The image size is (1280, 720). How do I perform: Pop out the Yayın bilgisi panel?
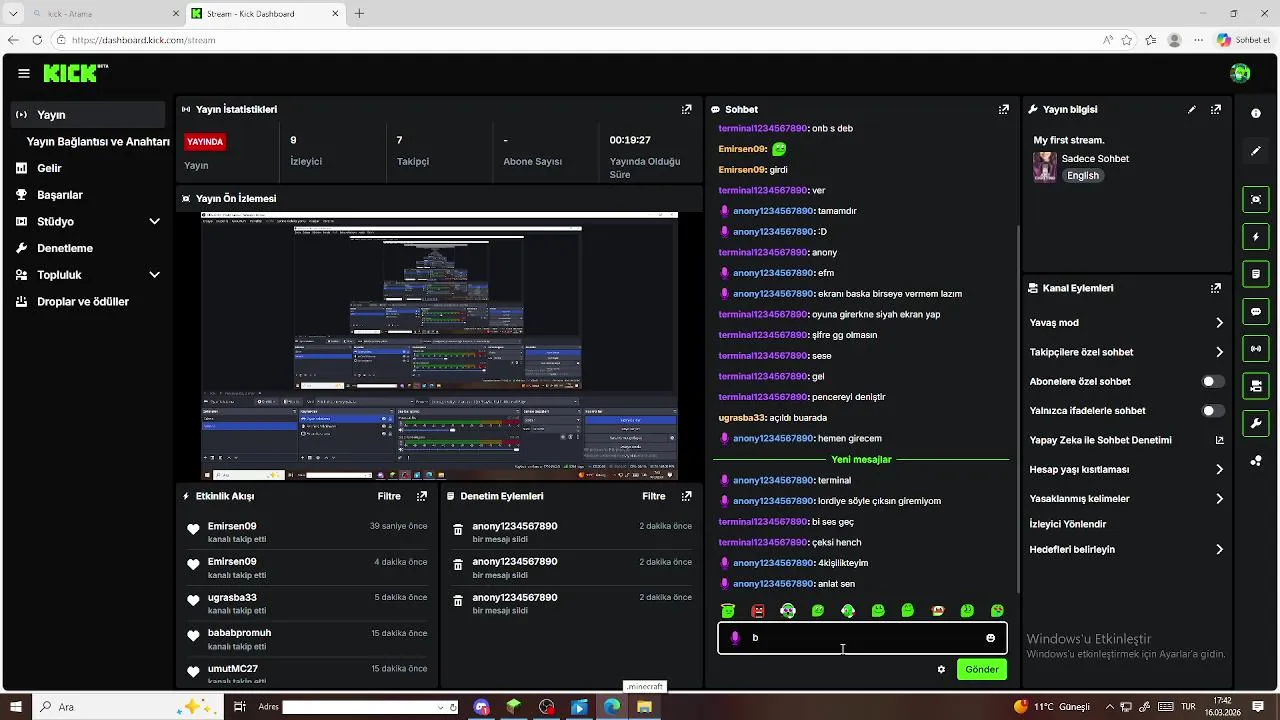click(1215, 109)
